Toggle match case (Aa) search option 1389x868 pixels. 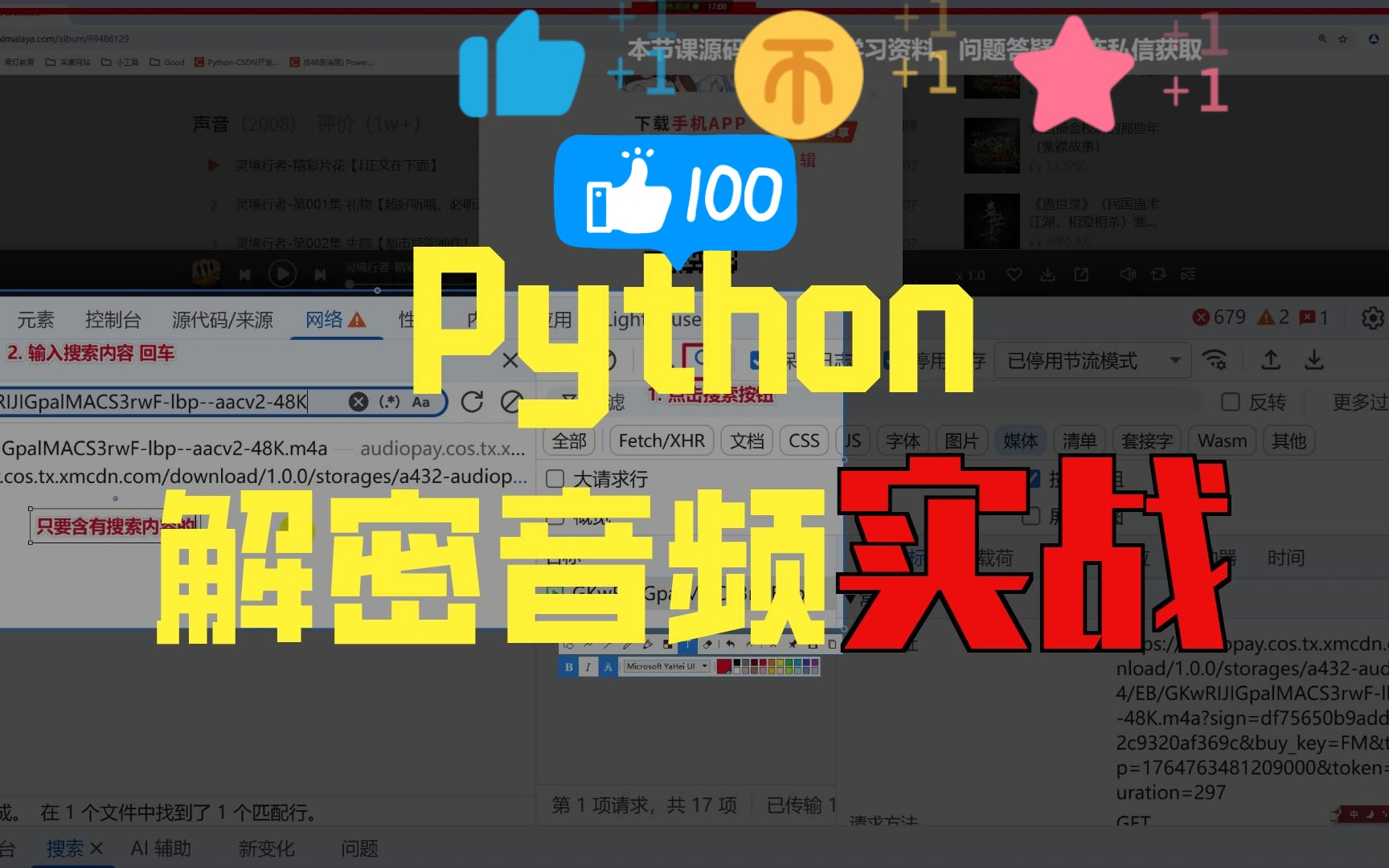421,402
